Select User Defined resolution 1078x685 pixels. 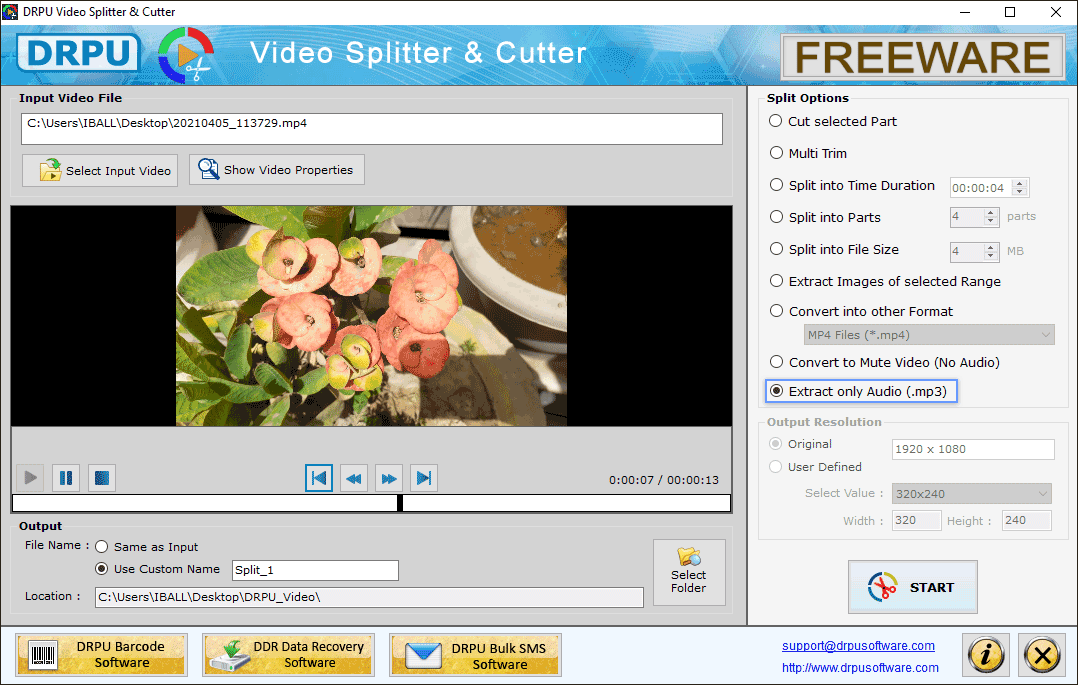[776, 466]
